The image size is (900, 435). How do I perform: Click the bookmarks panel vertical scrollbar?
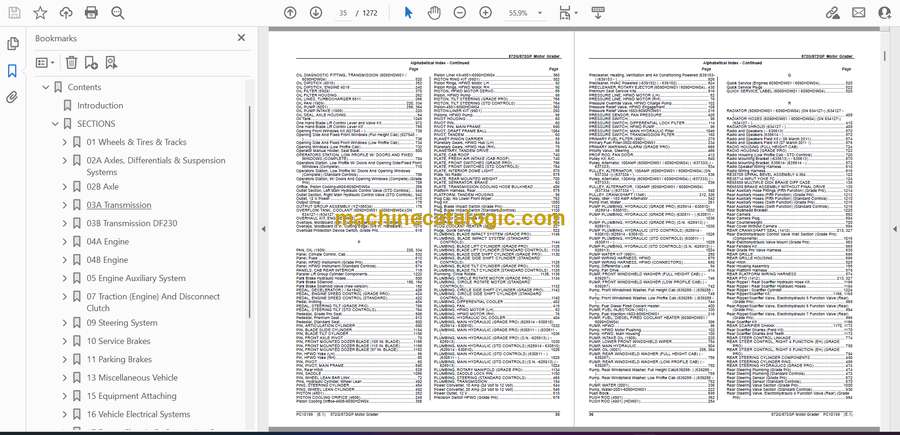click(x=250, y=211)
